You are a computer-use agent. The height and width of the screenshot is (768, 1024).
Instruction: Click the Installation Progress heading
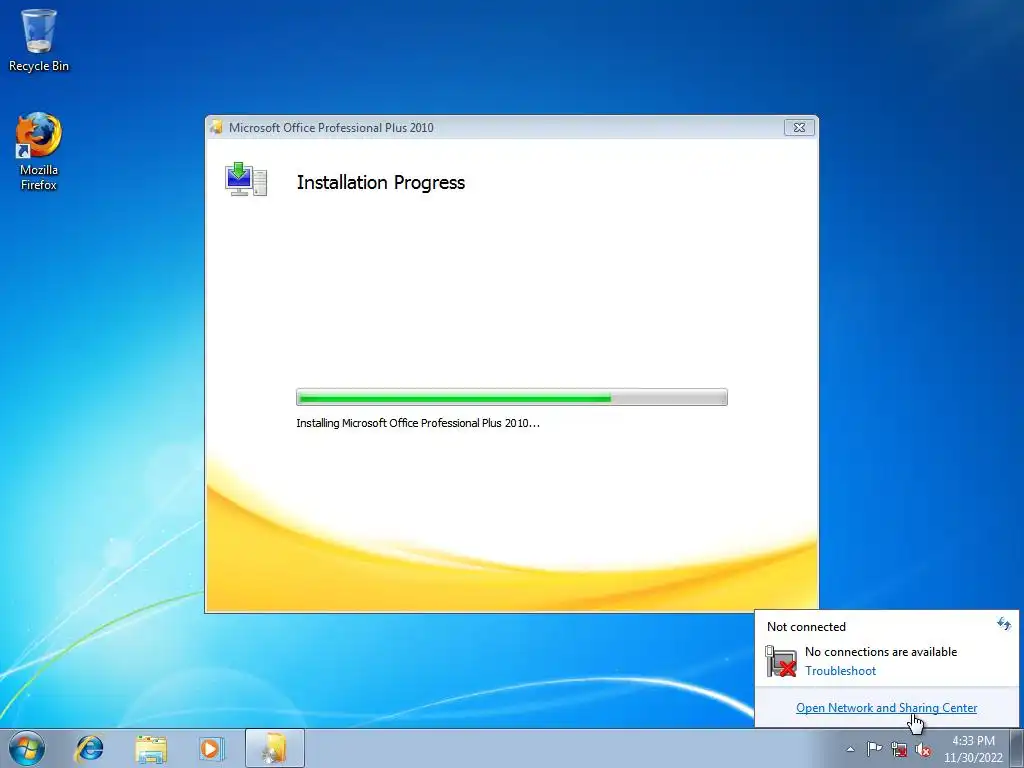[x=381, y=182]
